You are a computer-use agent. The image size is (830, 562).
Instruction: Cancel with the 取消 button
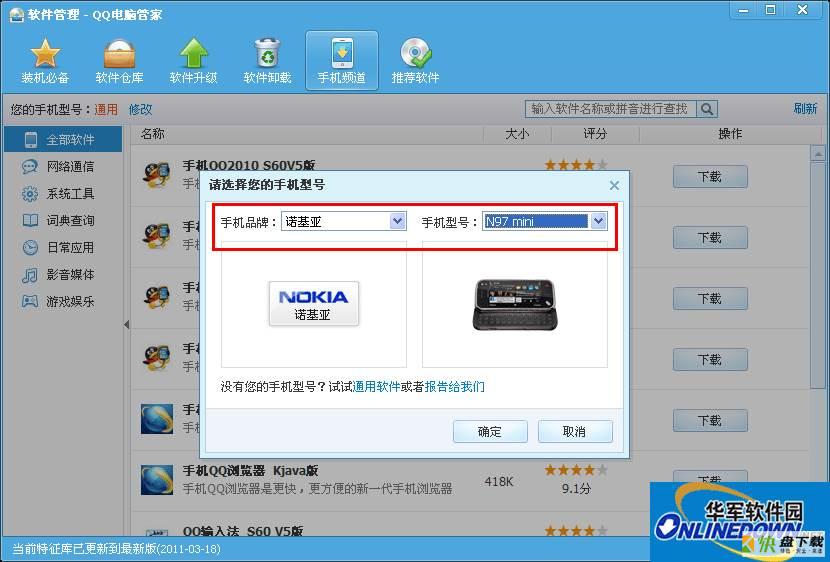pos(575,431)
